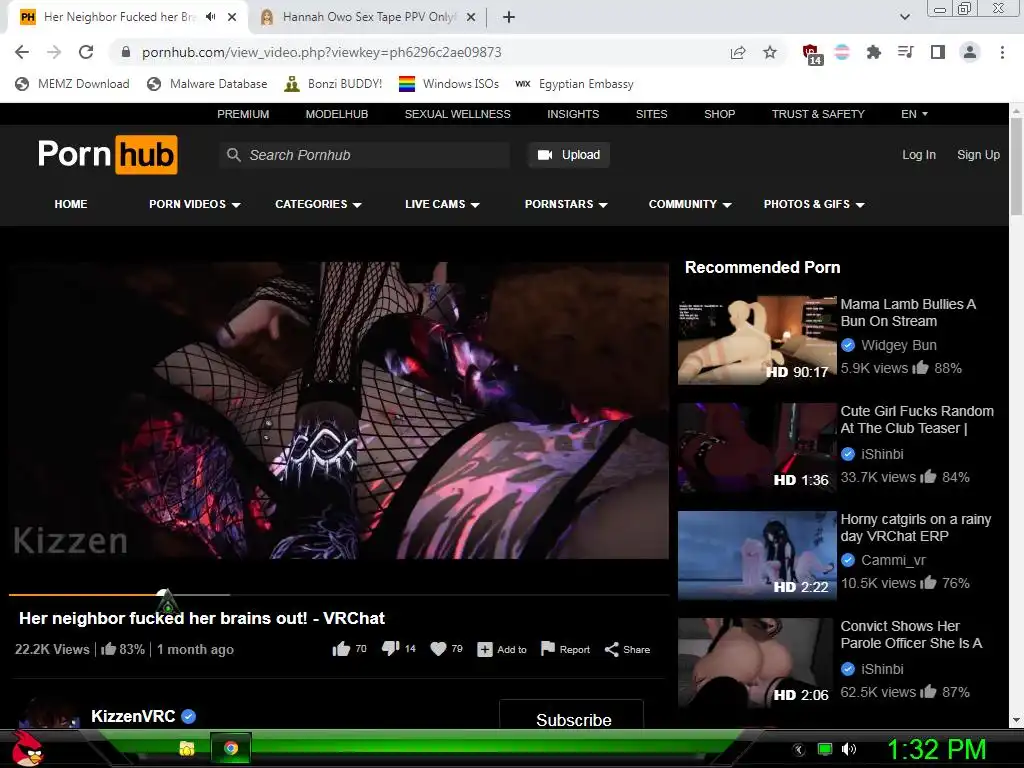Bookmark this page with the star icon
The height and width of the screenshot is (768, 1024).
pos(770,52)
